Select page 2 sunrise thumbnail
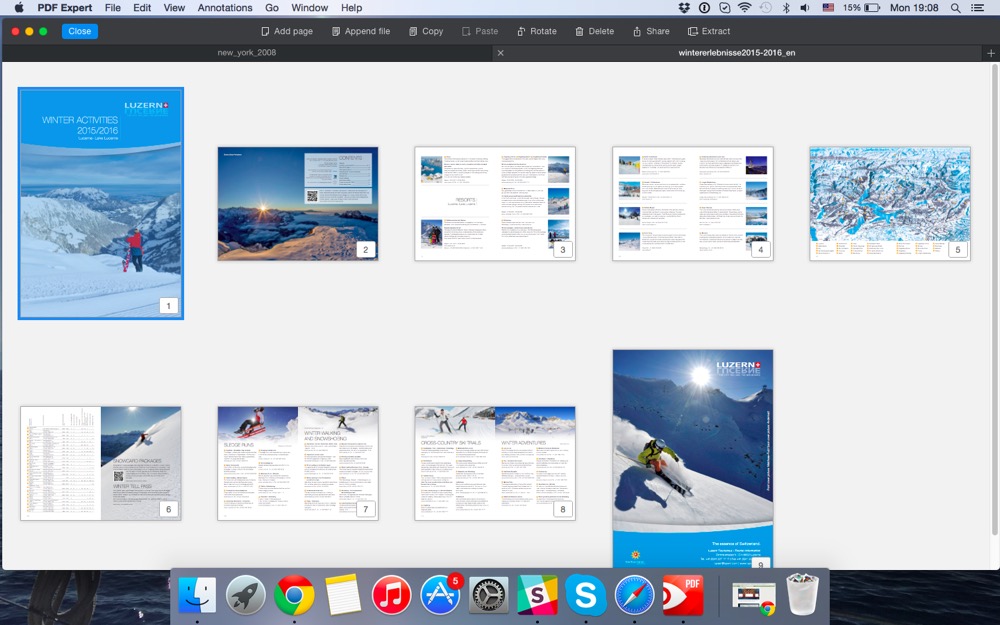This screenshot has height=625, width=1000. pos(297,203)
